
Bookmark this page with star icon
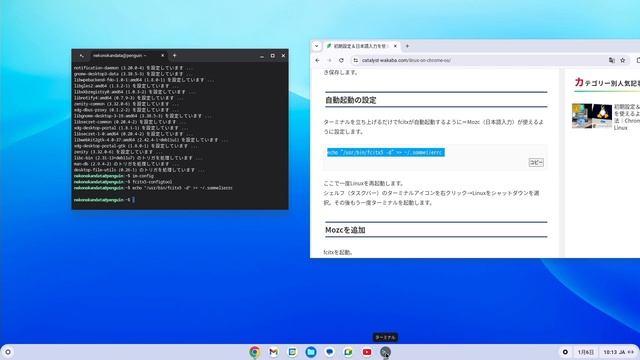[623, 60]
